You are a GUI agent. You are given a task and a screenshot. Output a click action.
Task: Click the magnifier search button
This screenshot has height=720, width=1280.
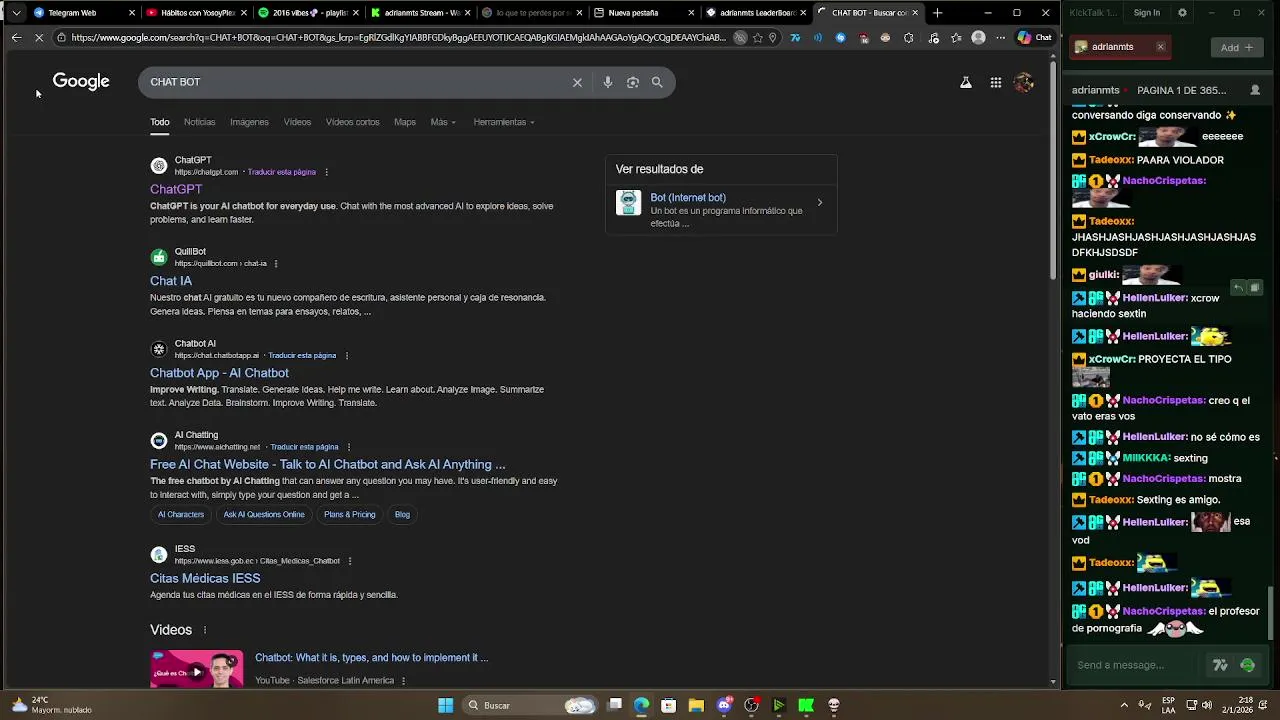tap(657, 82)
